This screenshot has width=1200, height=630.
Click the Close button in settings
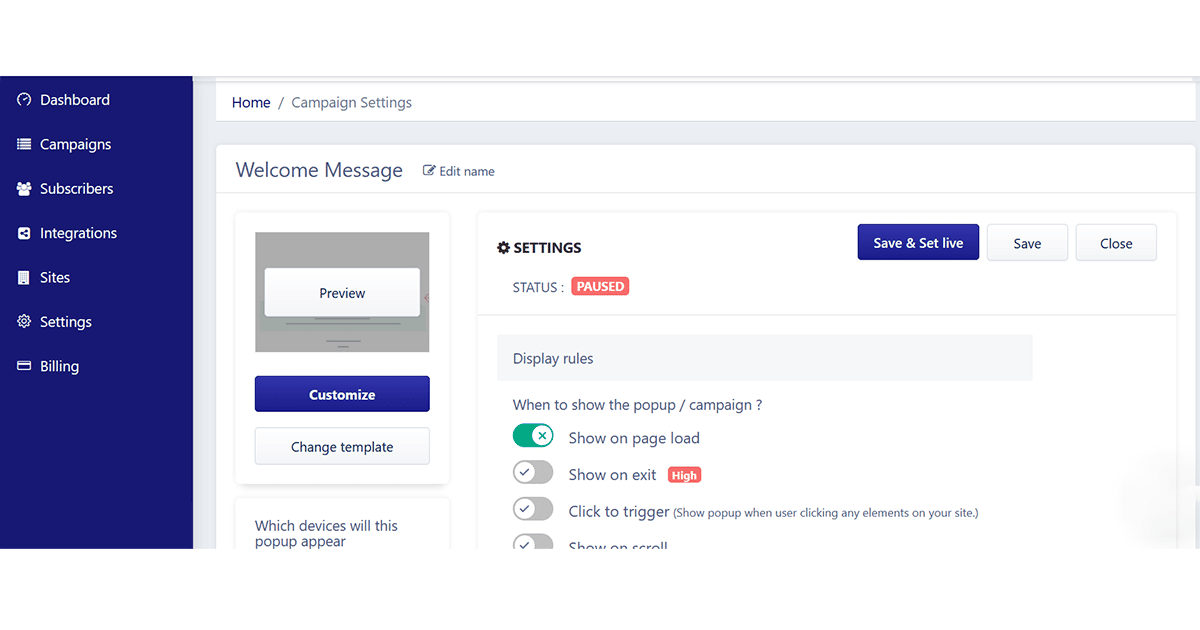pyautogui.click(x=1116, y=243)
